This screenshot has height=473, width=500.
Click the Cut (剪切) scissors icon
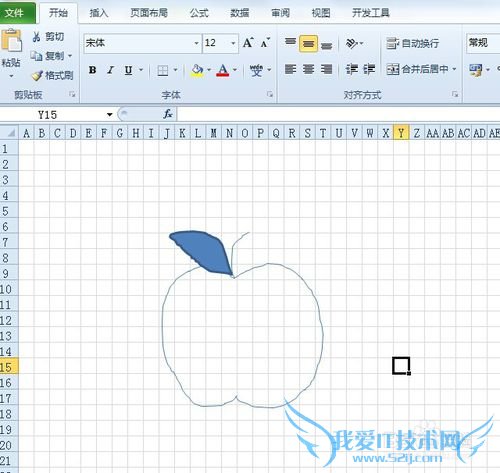coord(36,37)
